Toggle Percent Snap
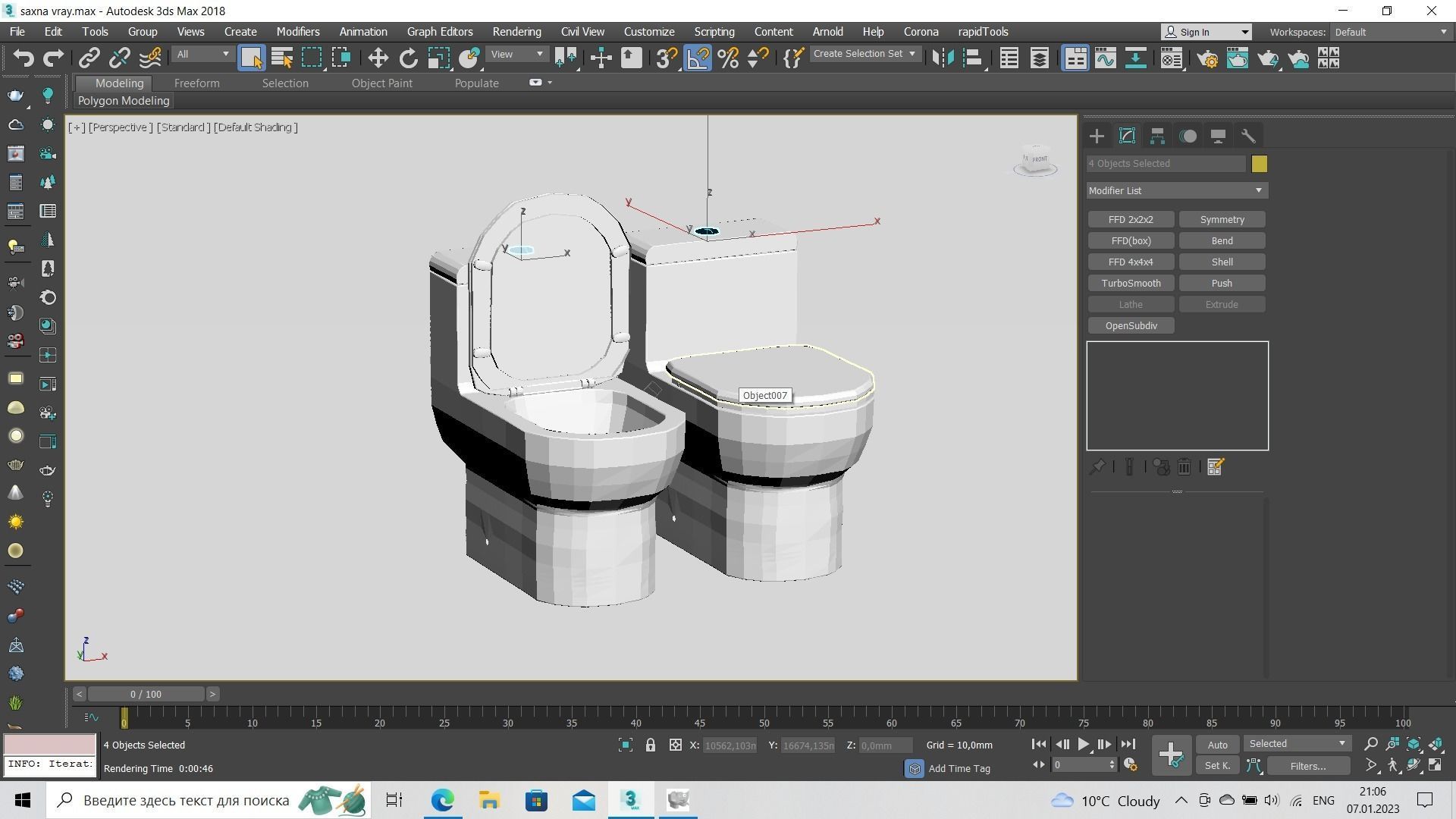The image size is (1456, 819). [728, 58]
